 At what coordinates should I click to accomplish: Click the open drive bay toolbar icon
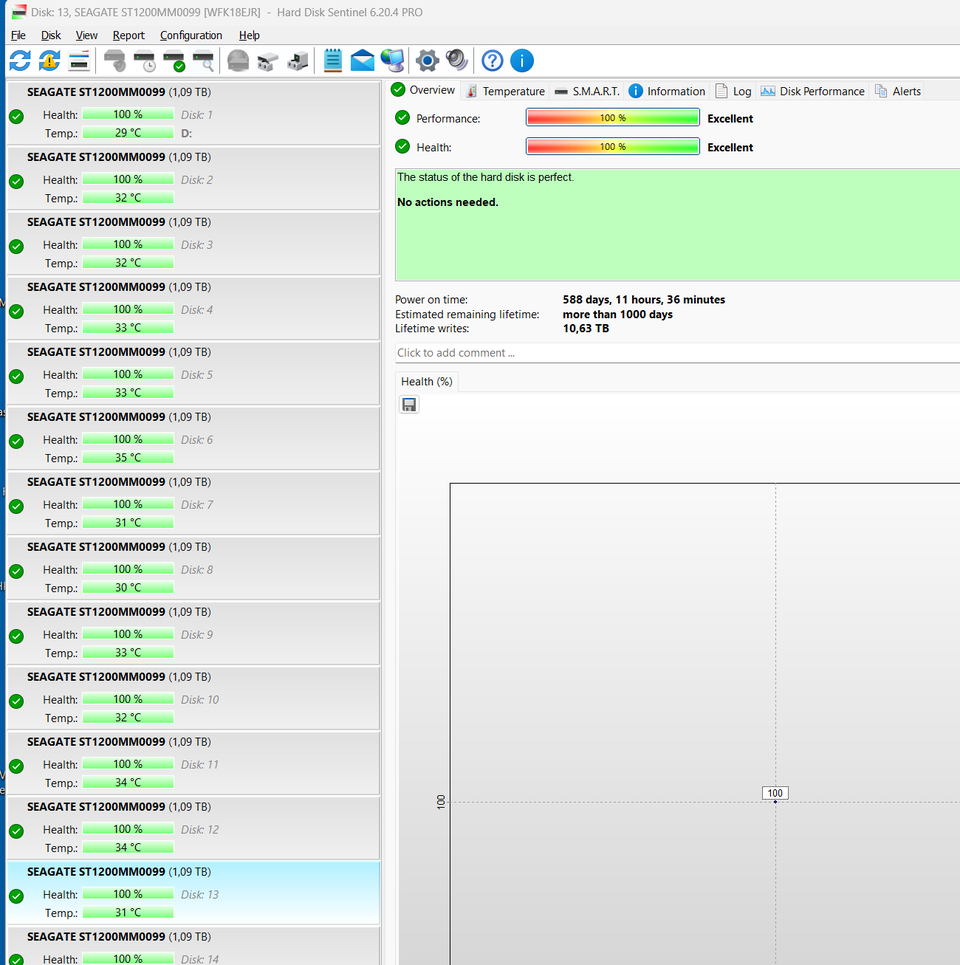268,61
